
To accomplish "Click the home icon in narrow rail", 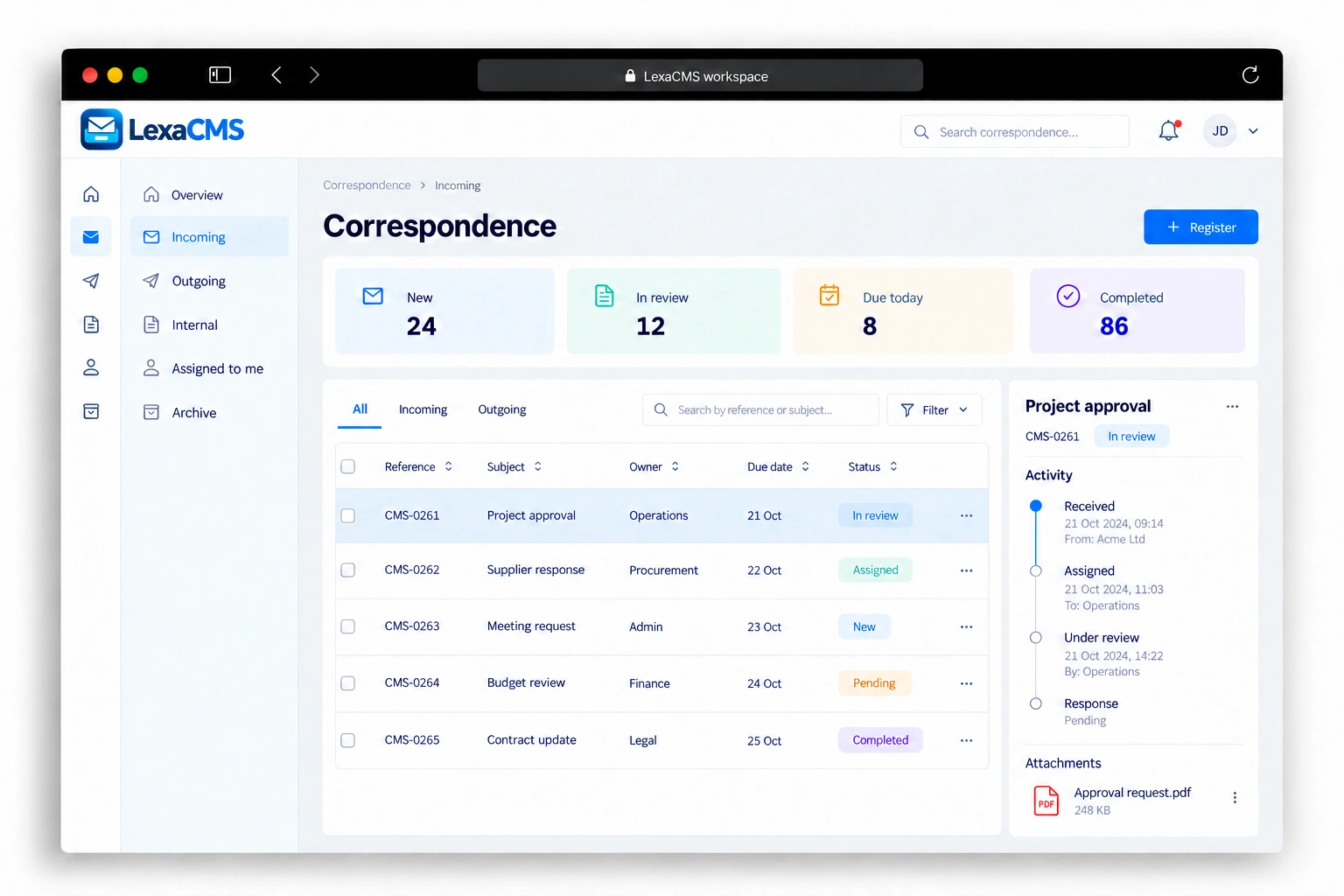I will pyautogui.click(x=91, y=194).
